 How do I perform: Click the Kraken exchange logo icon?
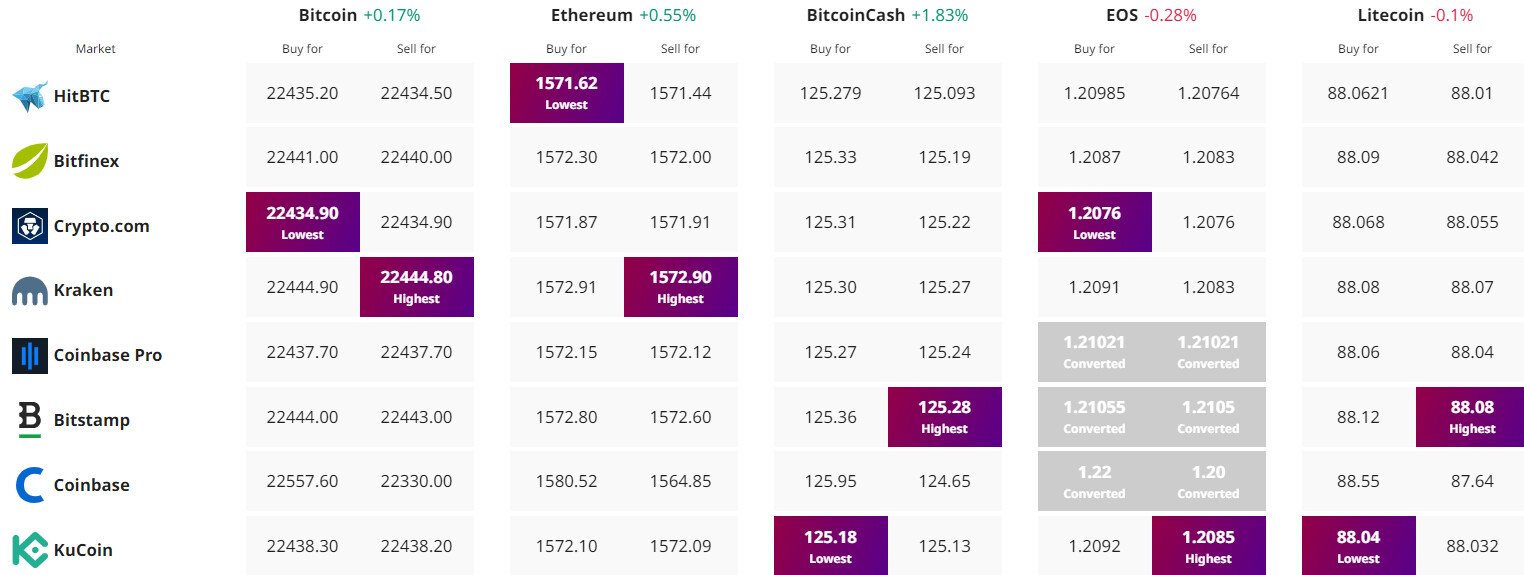coord(30,291)
